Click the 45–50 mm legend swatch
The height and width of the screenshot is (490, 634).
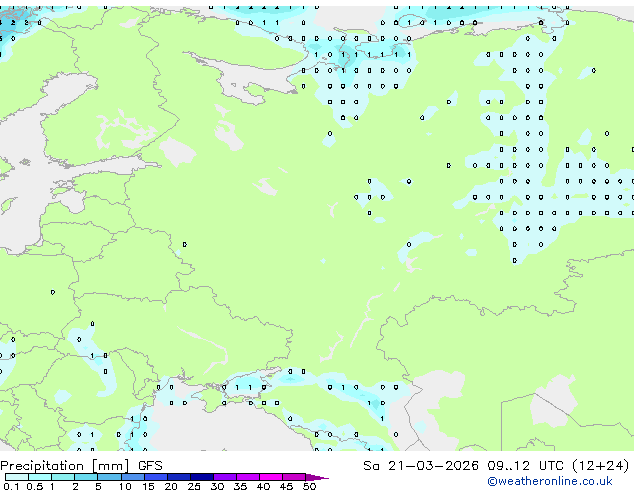coord(294,477)
